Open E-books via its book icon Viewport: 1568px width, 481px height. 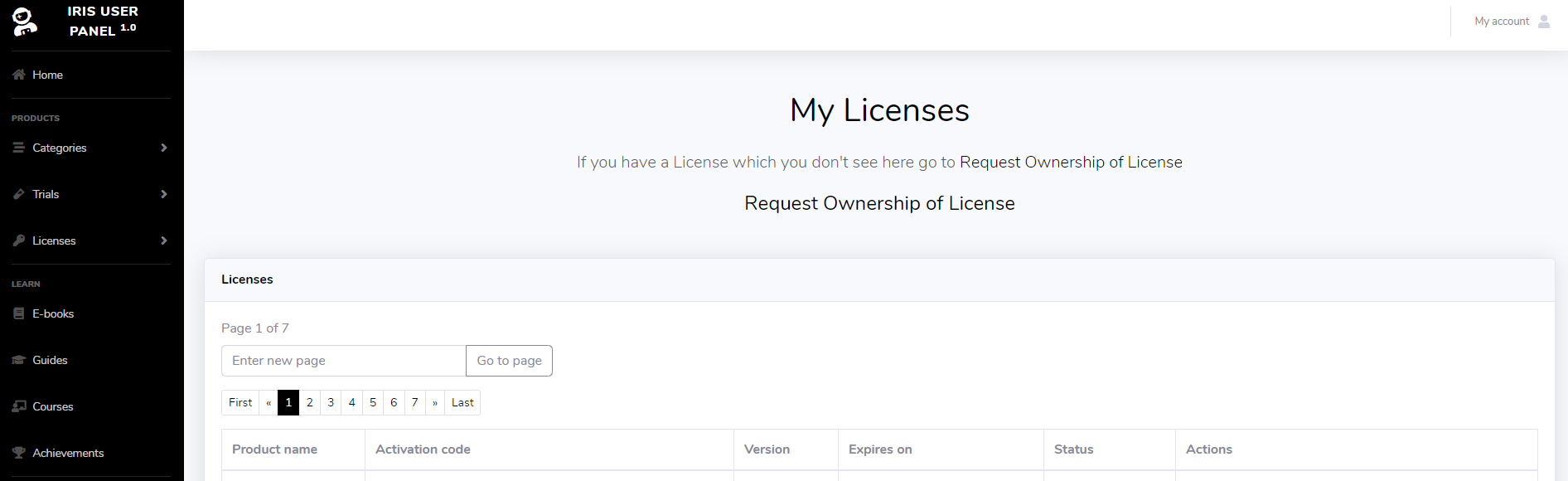click(19, 313)
